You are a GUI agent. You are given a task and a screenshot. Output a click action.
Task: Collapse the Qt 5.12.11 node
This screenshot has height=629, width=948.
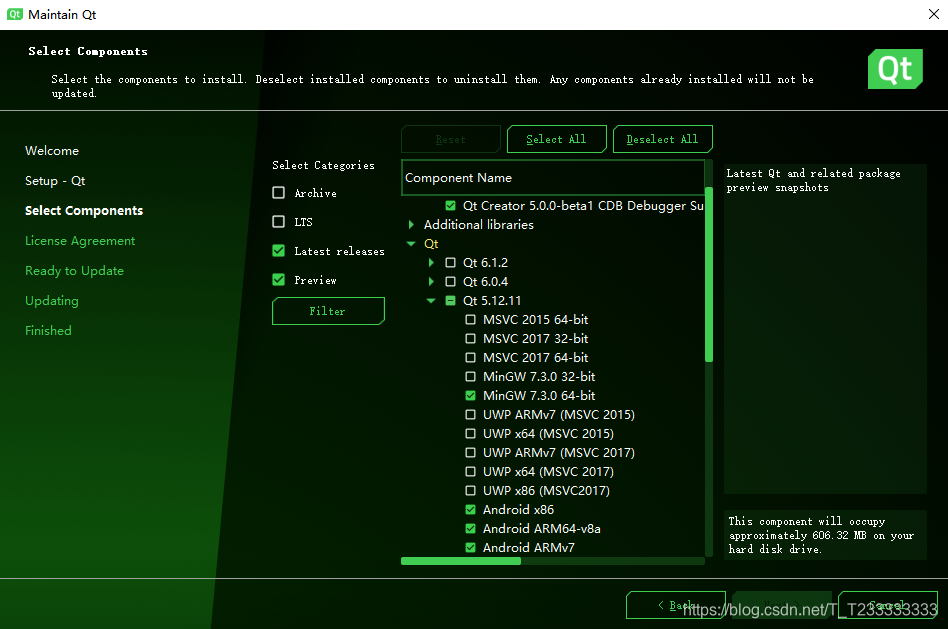pyautogui.click(x=431, y=301)
